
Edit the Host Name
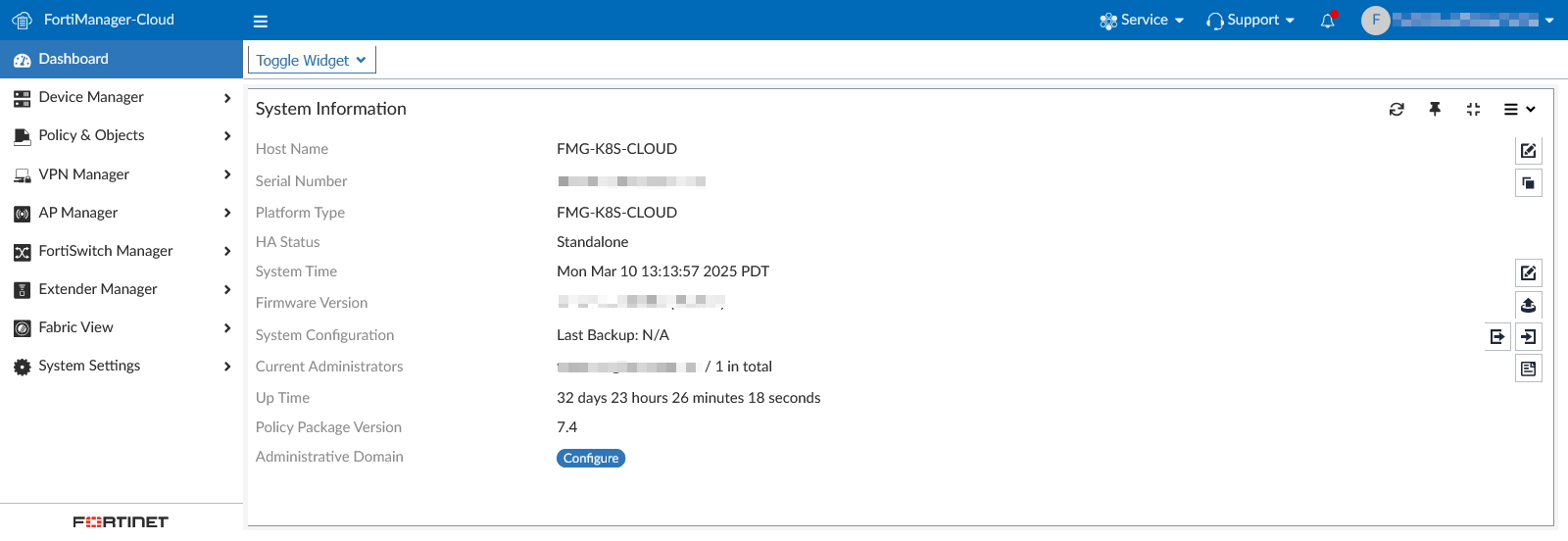point(1528,151)
